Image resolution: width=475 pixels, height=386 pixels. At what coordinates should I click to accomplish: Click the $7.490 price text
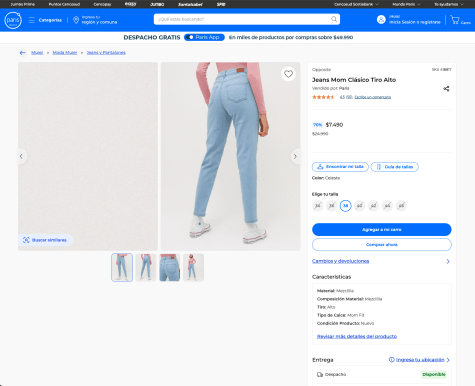click(x=334, y=125)
